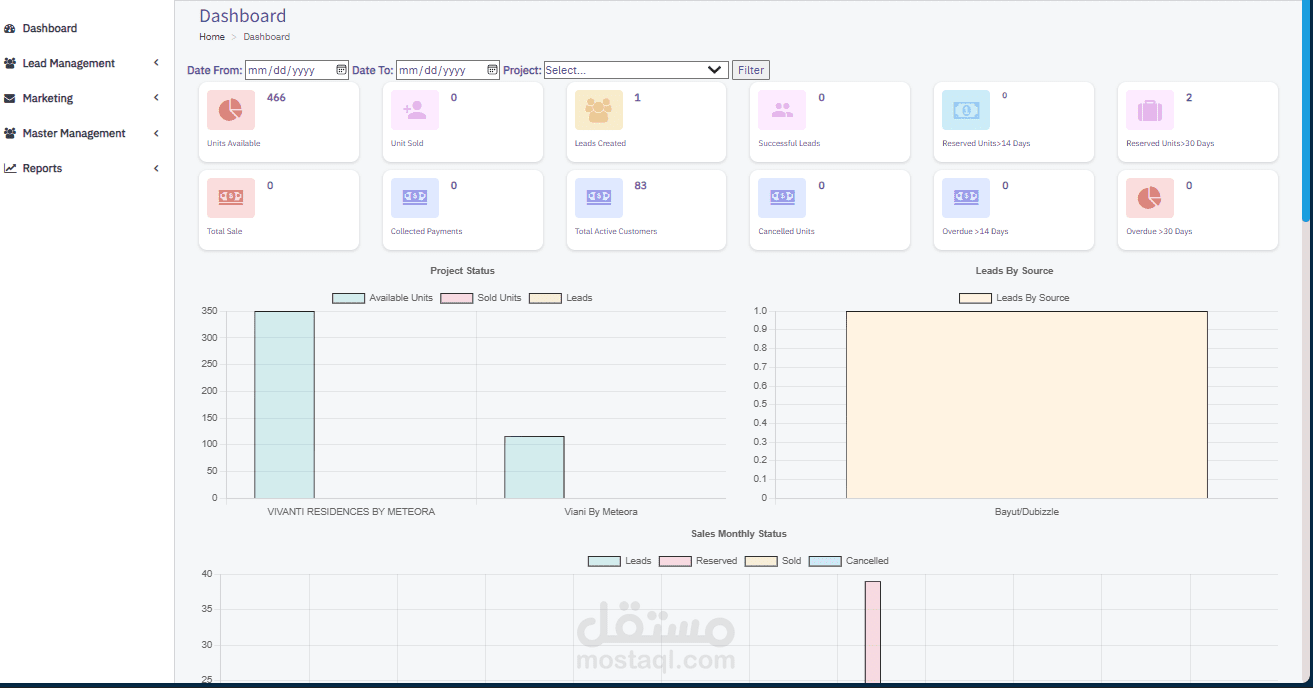Click the Unit Sold card label
1313x688 pixels.
click(407, 144)
